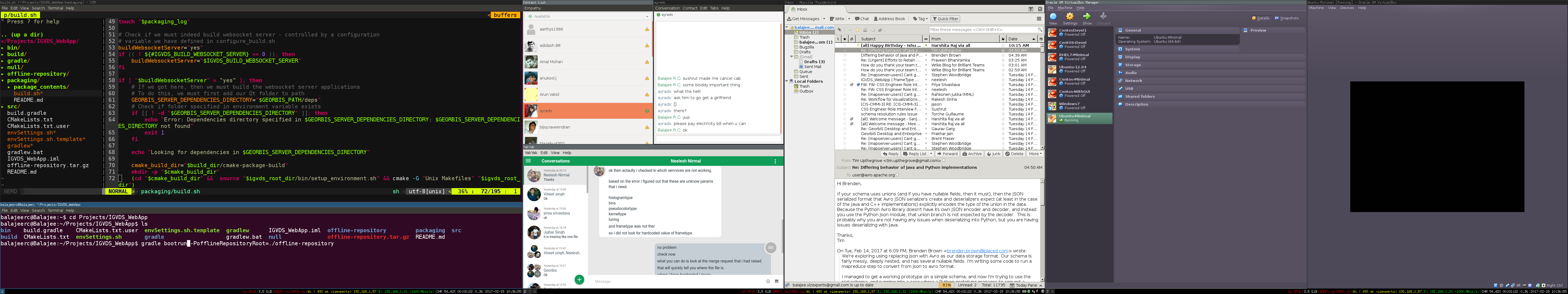
Task: Open Address Book in Thunderbird toolbar
Action: click(x=889, y=19)
